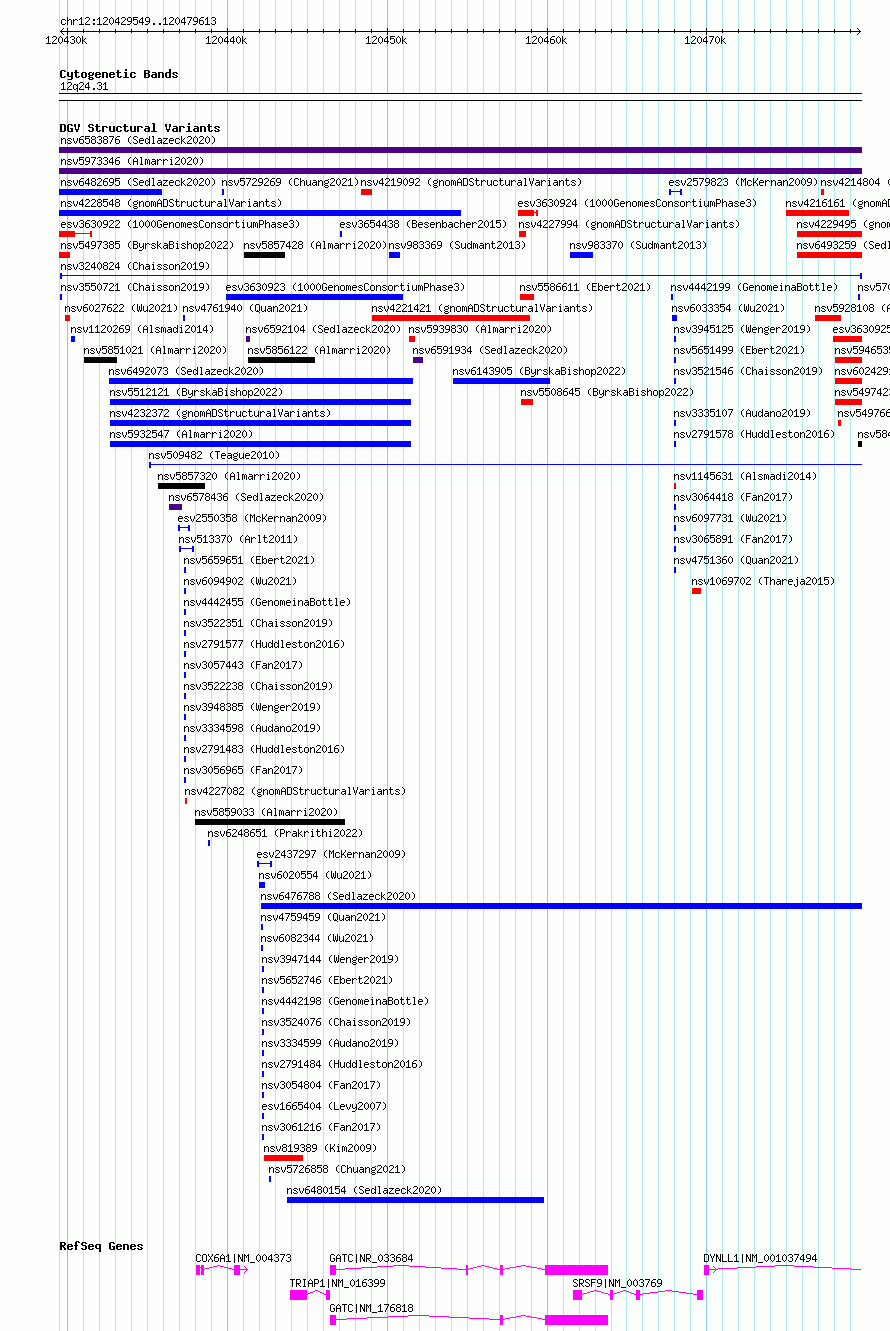Viewport: 890px width, 1331px height.
Task: Select variant nsv4442199 (GenomeinaBottle)
Action: 754,287
